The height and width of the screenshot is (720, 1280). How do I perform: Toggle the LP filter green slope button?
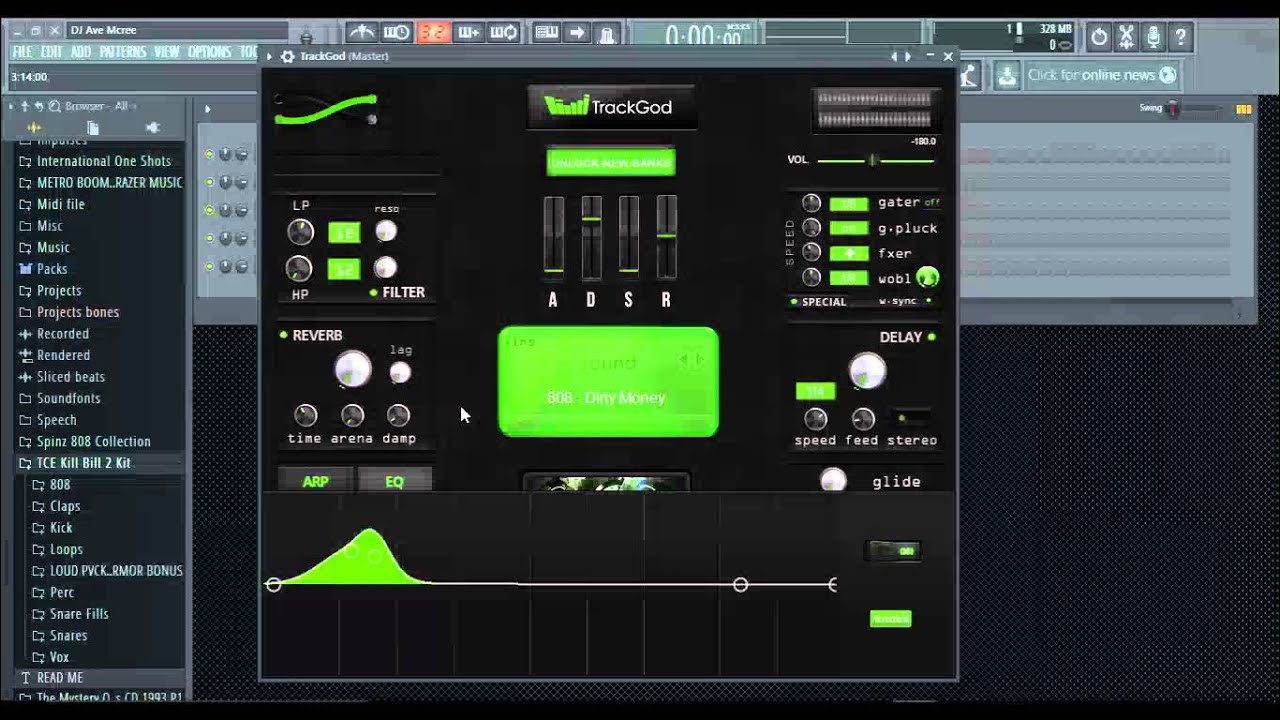click(344, 233)
